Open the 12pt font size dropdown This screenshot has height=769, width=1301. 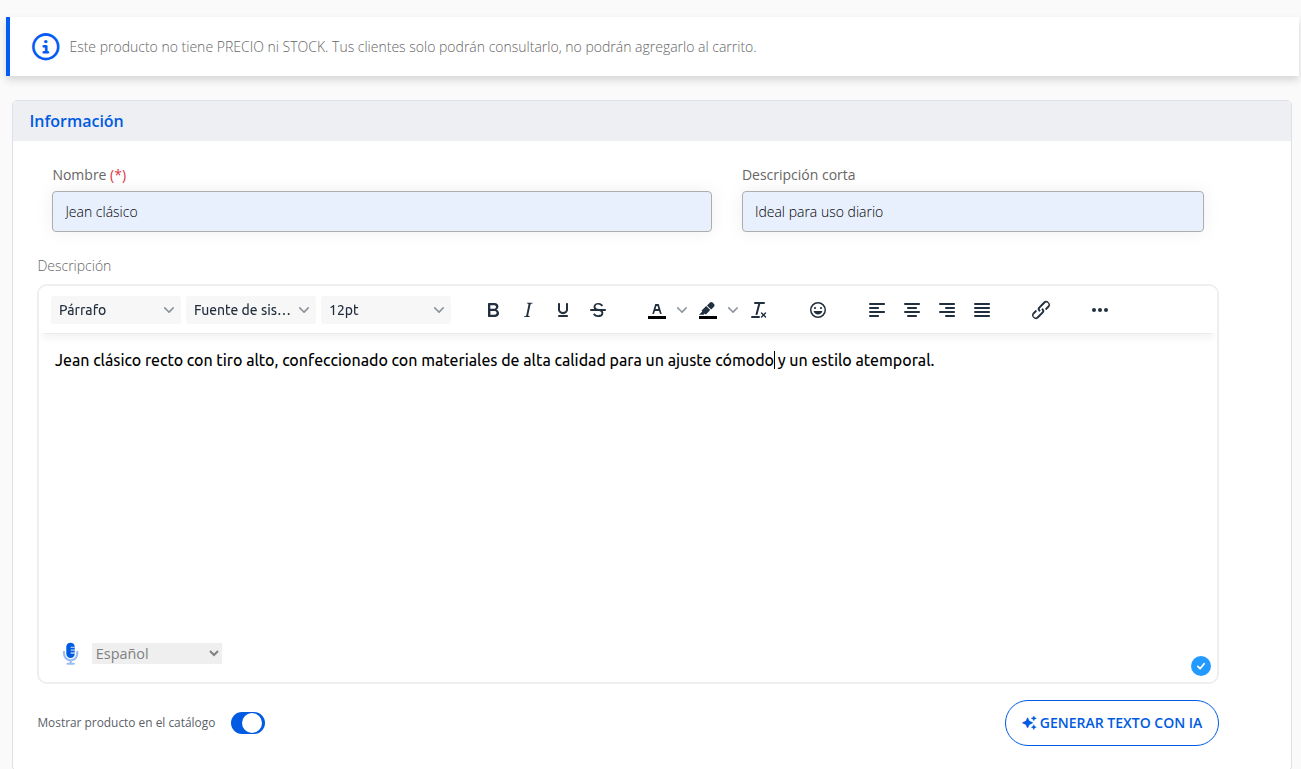pos(385,310)
